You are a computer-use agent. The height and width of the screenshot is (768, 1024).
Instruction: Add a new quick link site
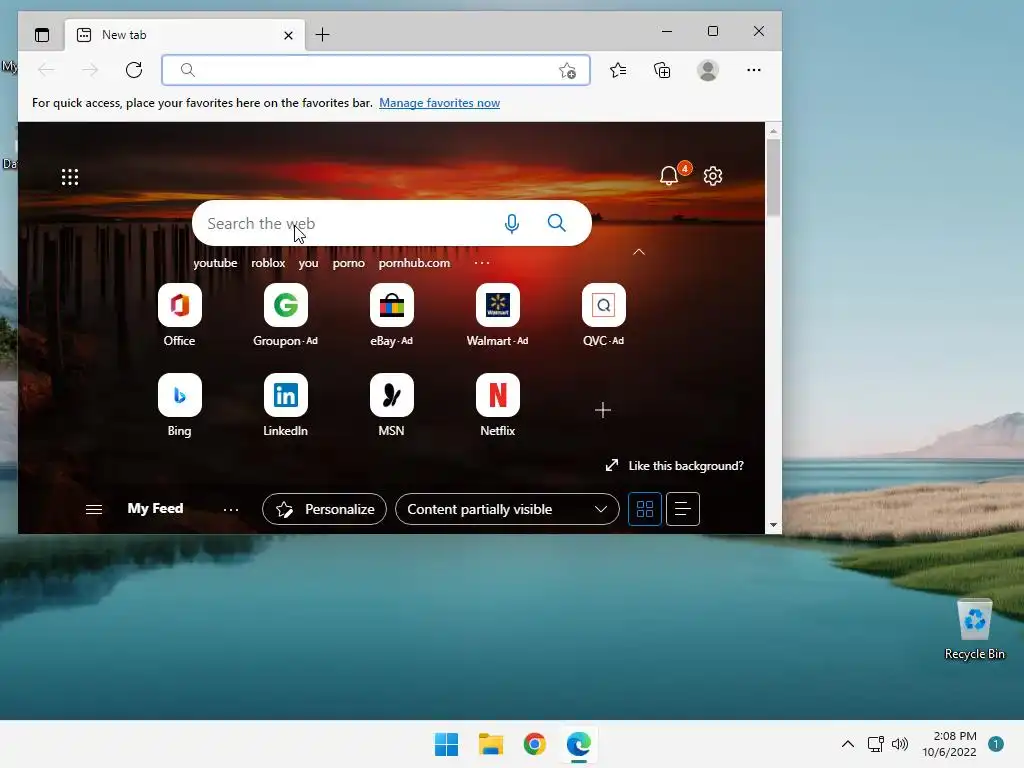point(603,410)
